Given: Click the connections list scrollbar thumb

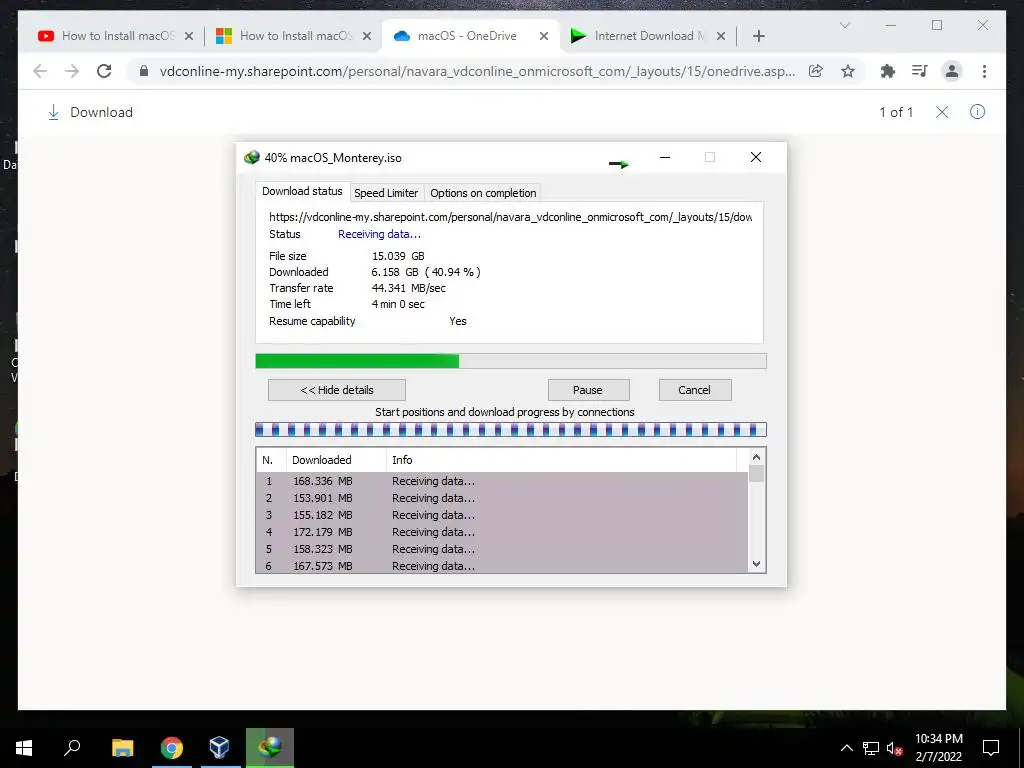Looking at the screenshot, I should point(756,473).
